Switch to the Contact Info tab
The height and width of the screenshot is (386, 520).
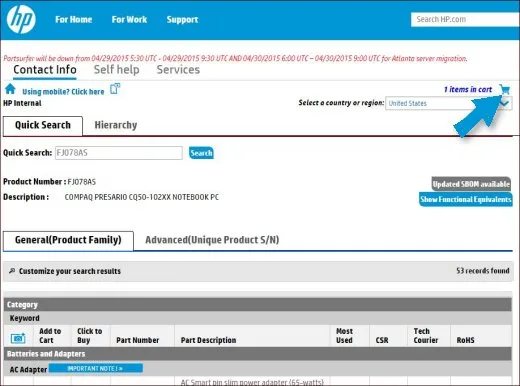tap(45, 70)
